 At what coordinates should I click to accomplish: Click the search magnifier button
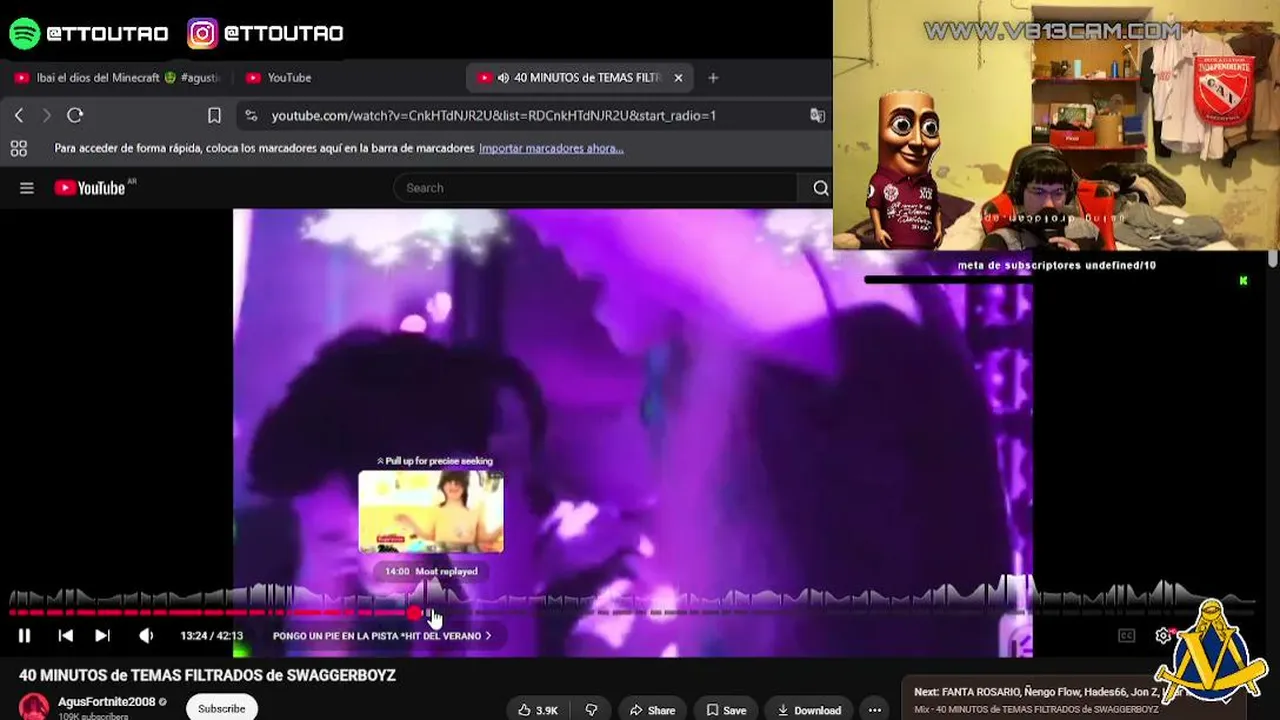[x=820, y=188]
